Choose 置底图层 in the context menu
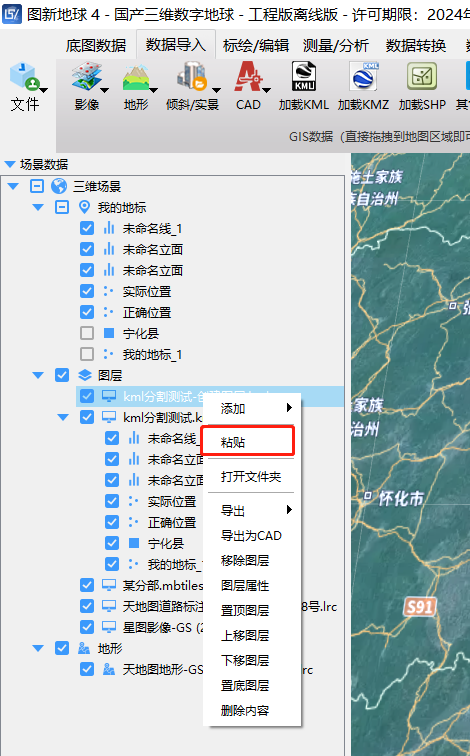 coord(252,686)
